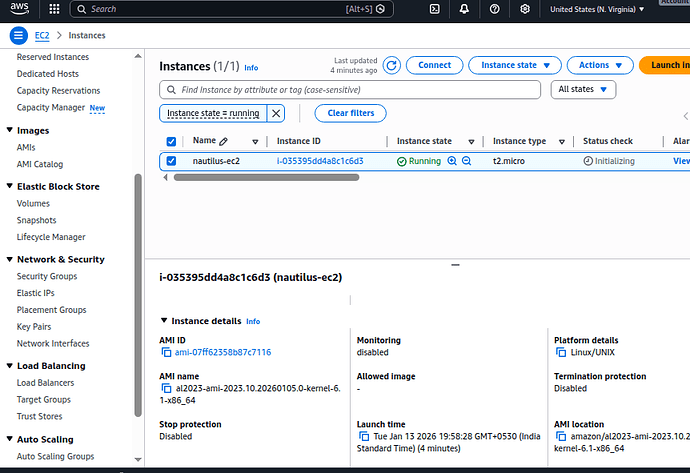
Task: Open the Instance state dropdown
Action: [x=515, y=65]
